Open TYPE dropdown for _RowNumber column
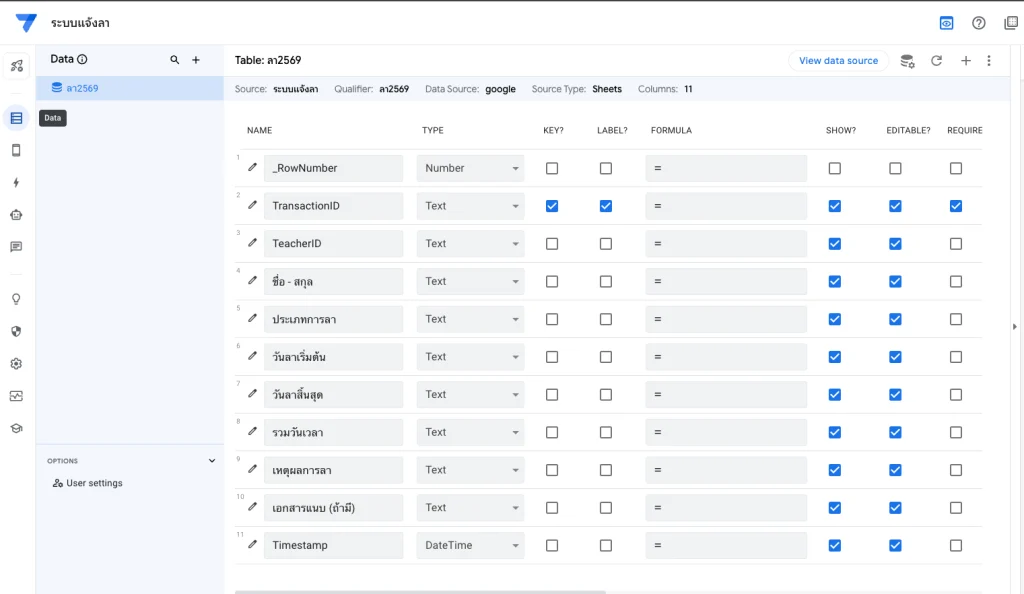Image resolution: width=1024 pixels, height=594 pixels. tap(471, 168)
